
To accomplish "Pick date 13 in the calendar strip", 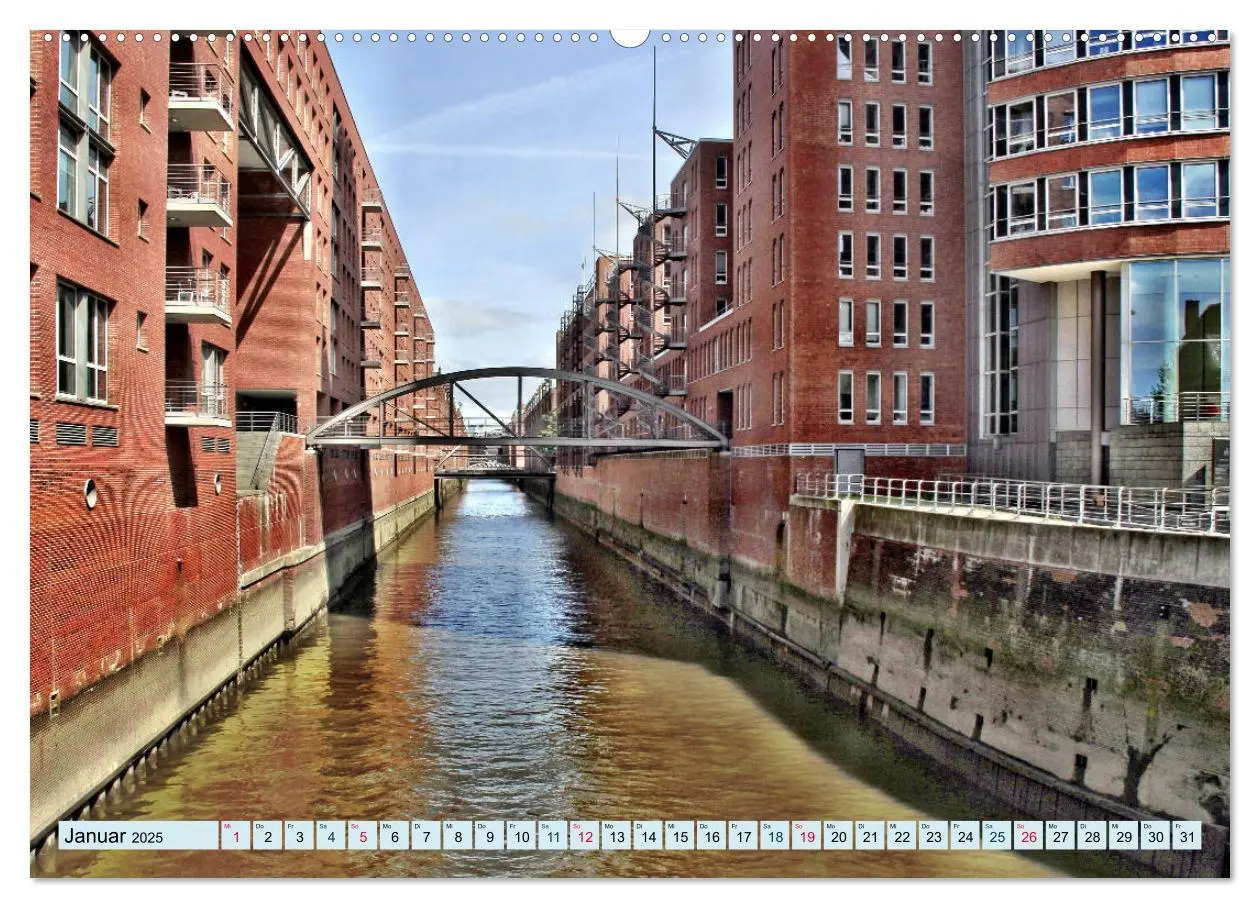I will (x=617, y=836).
